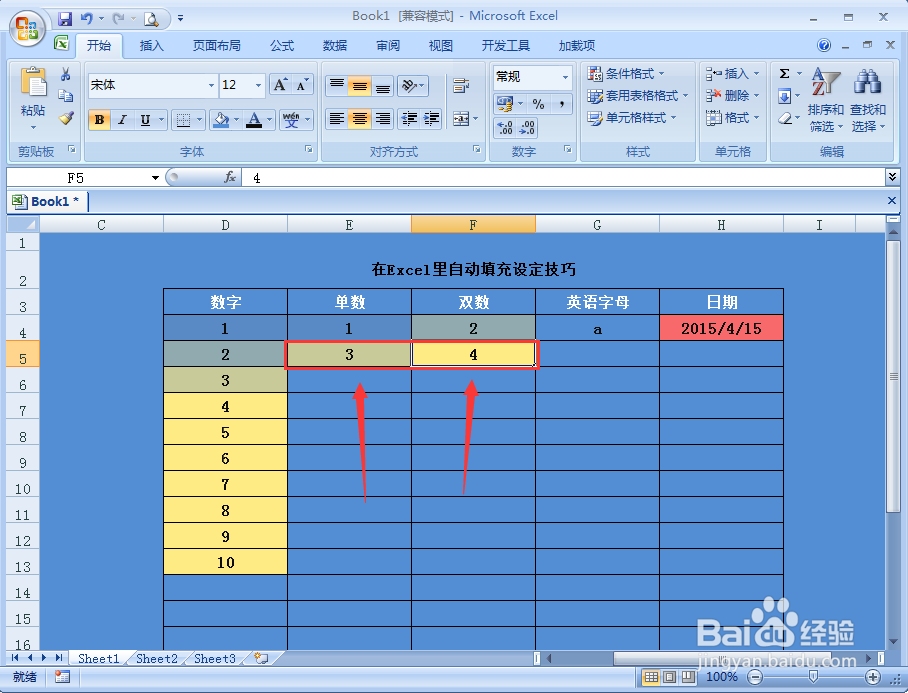Toggle bold formatting

100,120
